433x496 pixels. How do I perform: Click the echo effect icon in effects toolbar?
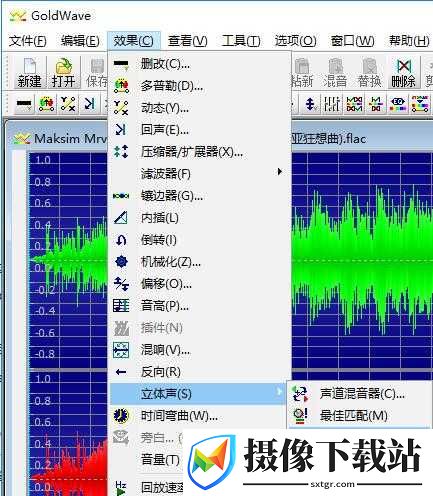(89, 104)
